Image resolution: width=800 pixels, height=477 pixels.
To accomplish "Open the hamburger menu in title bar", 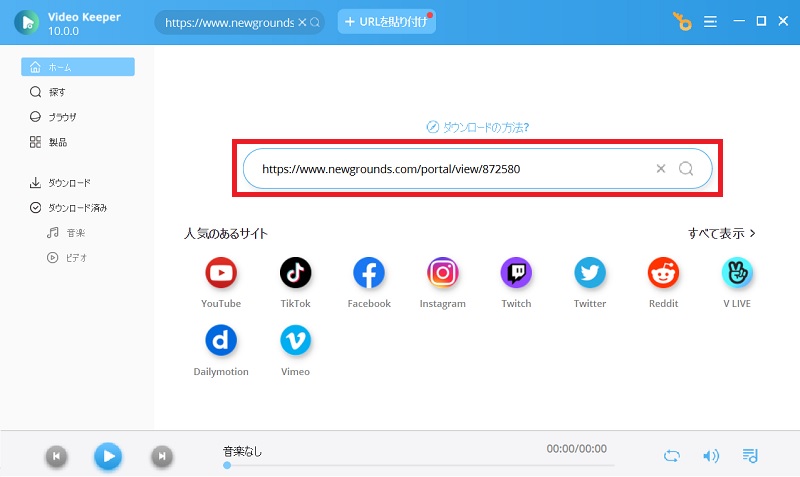I will (710, 21).
